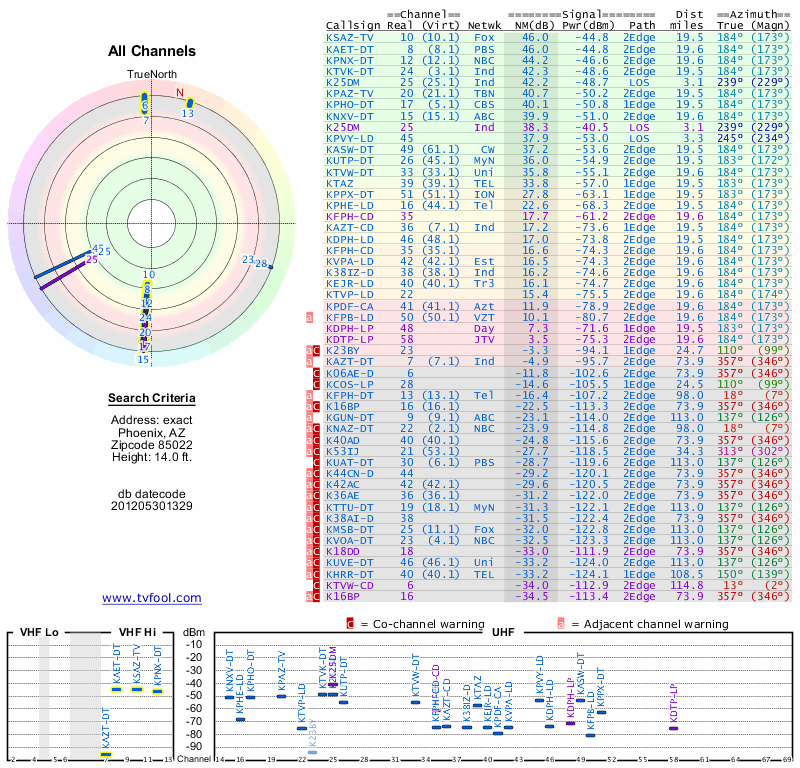Click the TrueNorth label above the radar
The width and height of the screenshot is (800, 768).
tap(152, 75)
